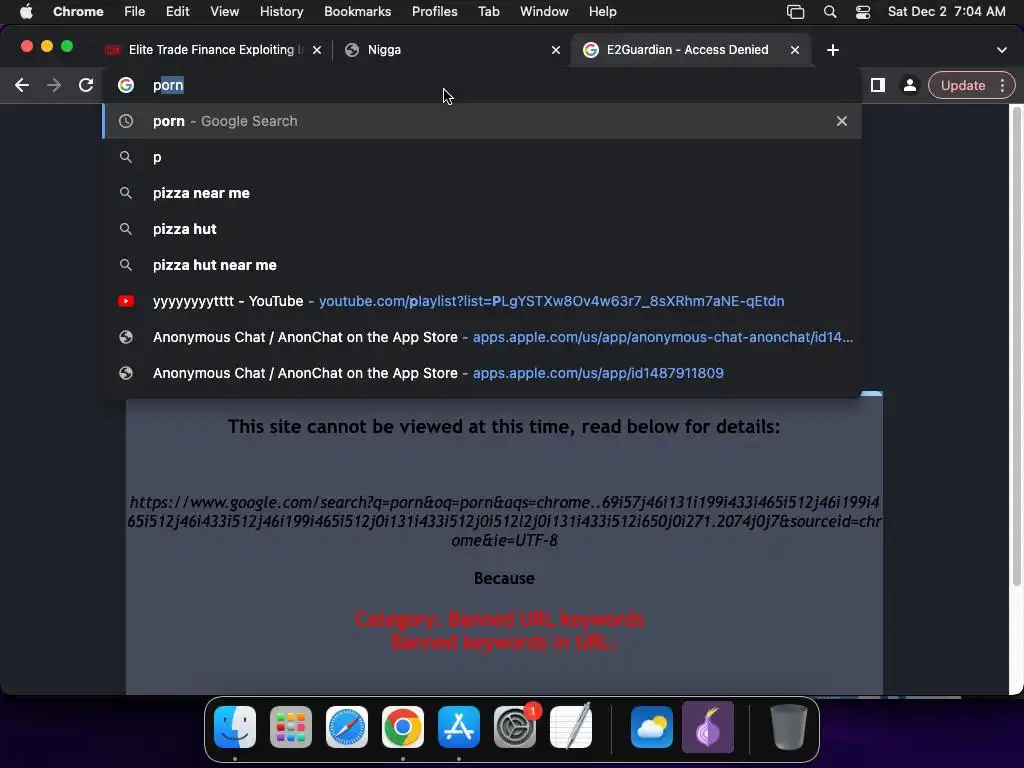The image size is (1024, 768).
Task: Select the 'pizza near me' suggestion
Action: coord(482,193)
